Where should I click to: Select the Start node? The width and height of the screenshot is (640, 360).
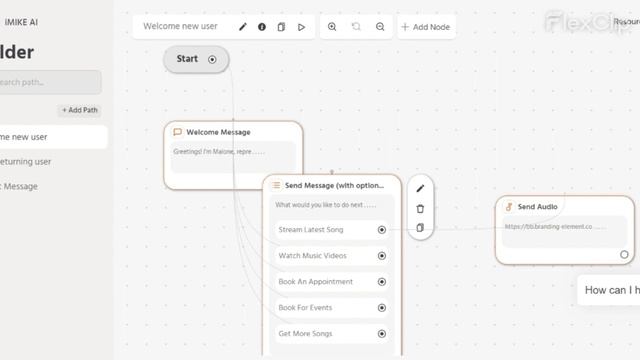[x=196, y=59]
